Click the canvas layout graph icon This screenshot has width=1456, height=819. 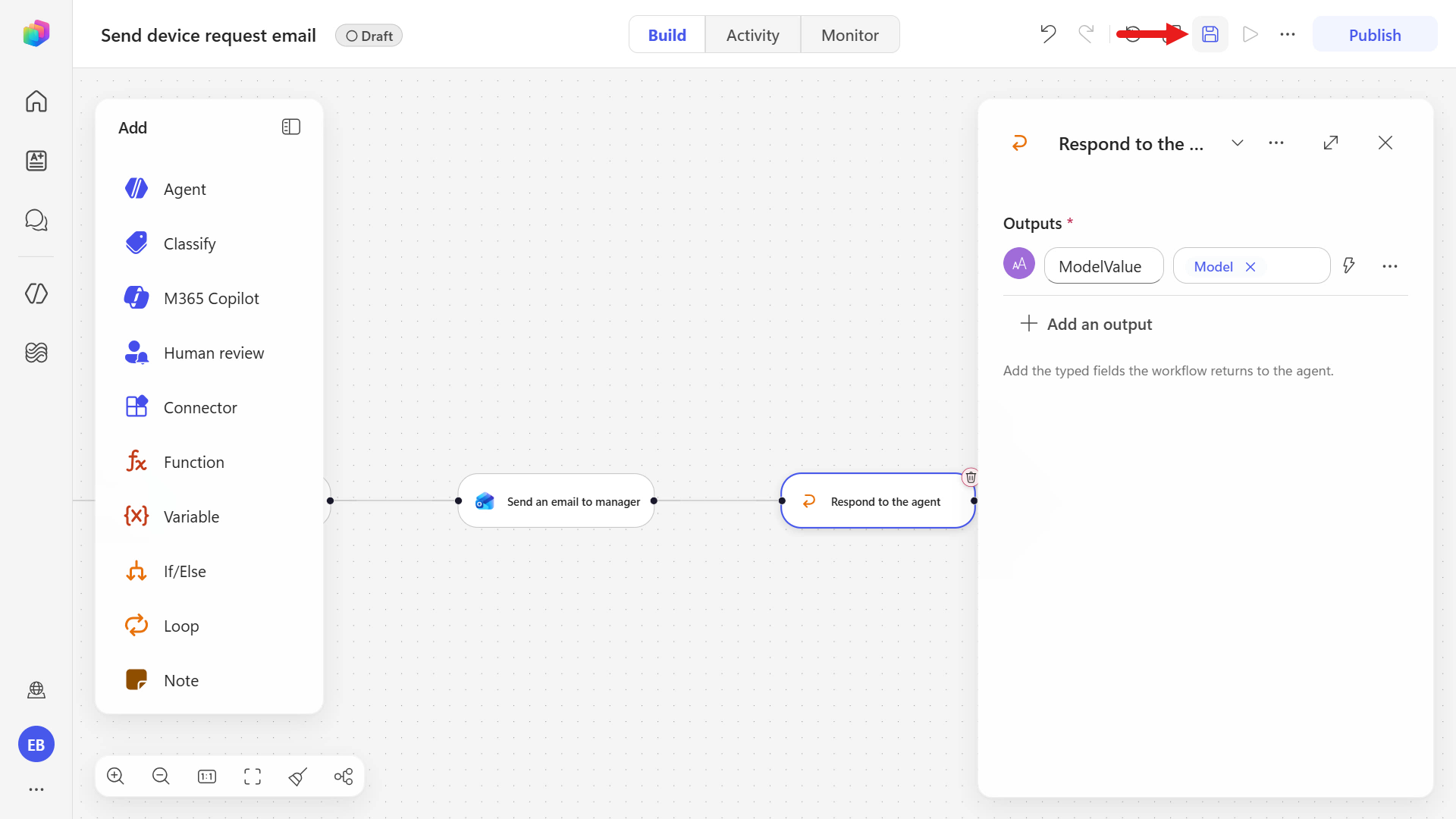tap(344, 776)
